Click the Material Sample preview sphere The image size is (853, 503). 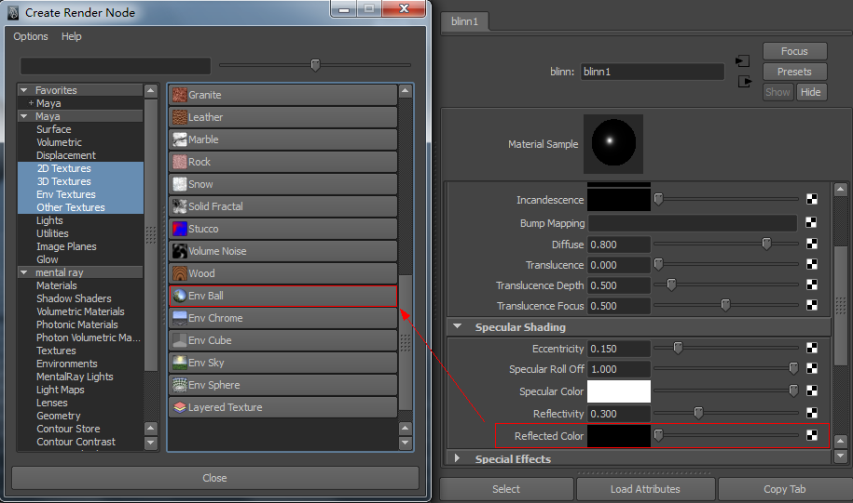pos(613,143)
